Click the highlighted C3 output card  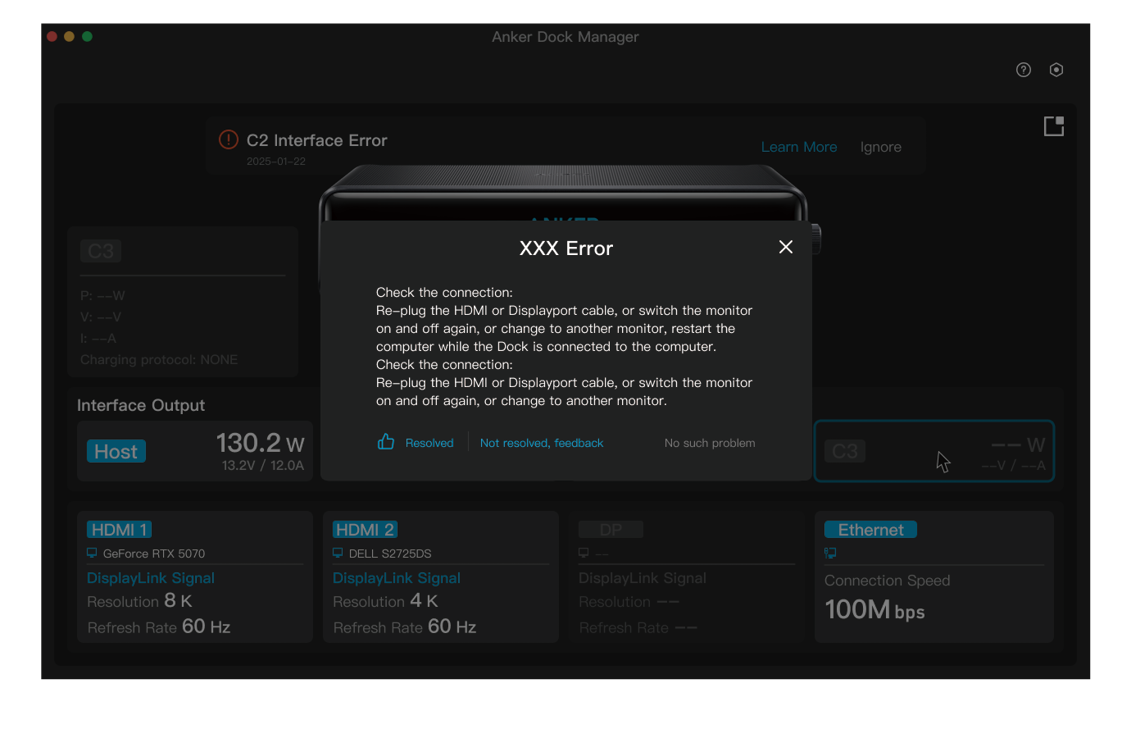coord(934,451)
